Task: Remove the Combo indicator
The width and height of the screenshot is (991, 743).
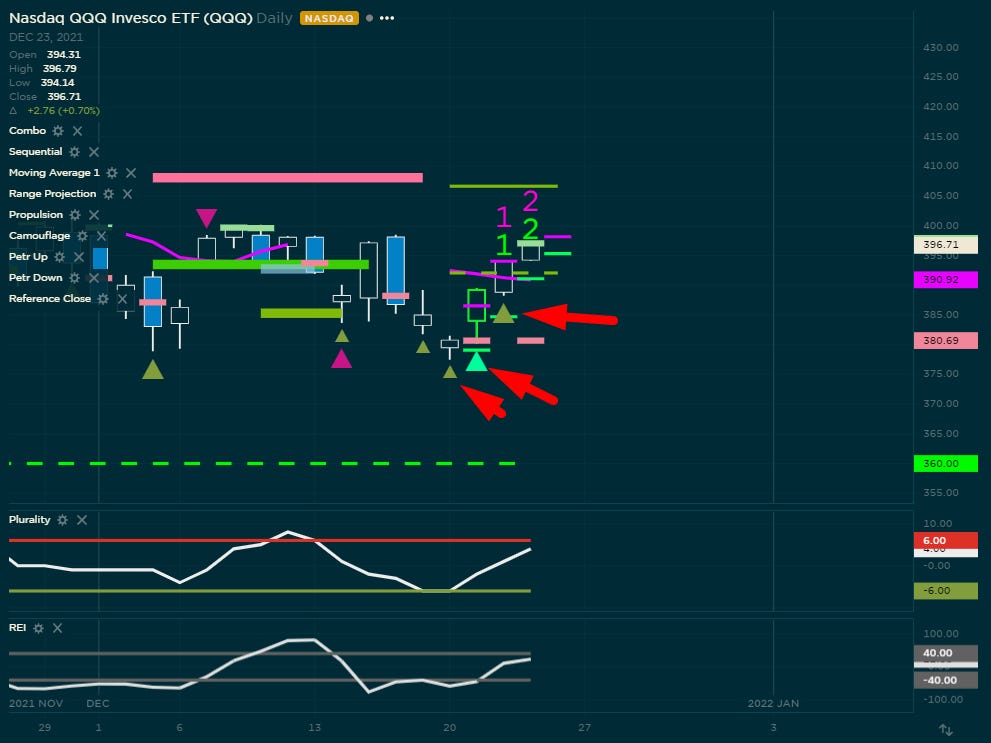Action: click(77, 131)
